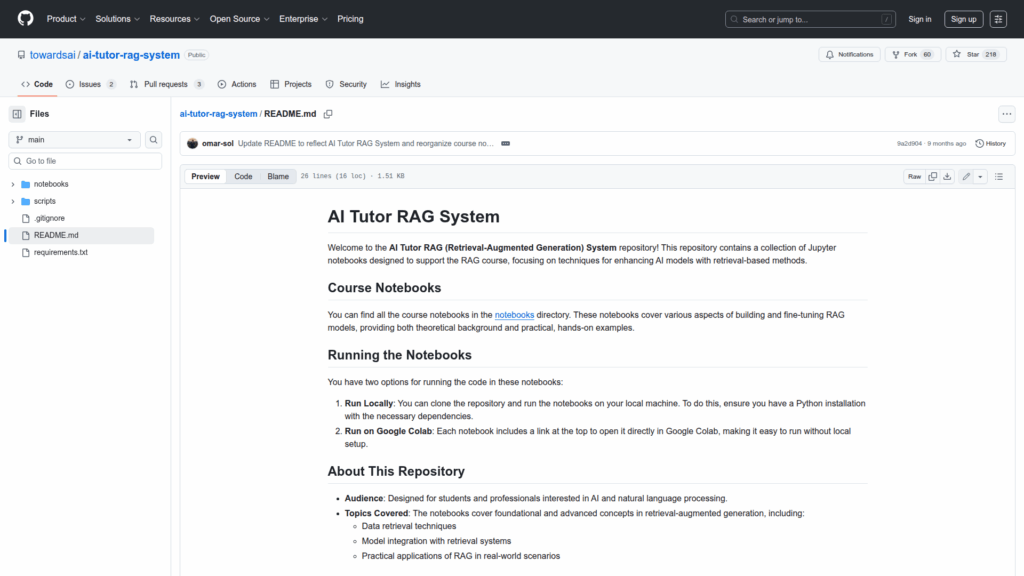1024x576 pixels.
Task: Open the Actions tab
Action: tap(237, 84)
